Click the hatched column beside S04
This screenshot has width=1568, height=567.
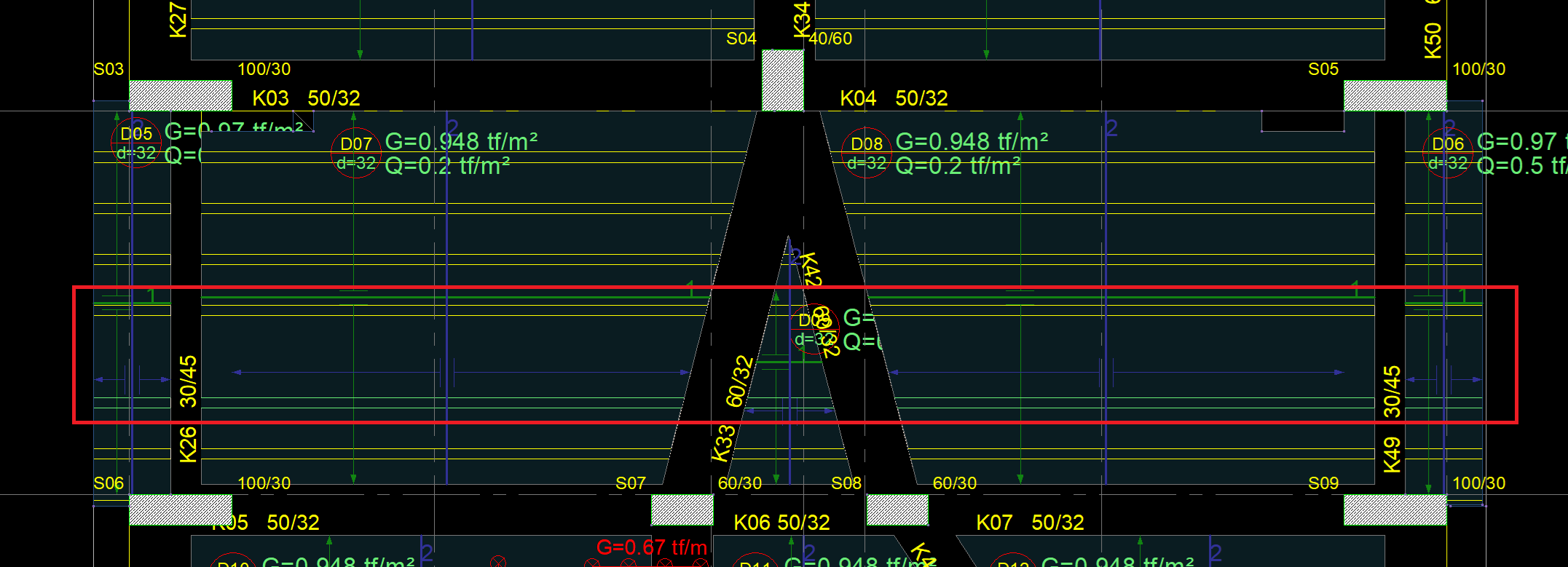[782, 80]
